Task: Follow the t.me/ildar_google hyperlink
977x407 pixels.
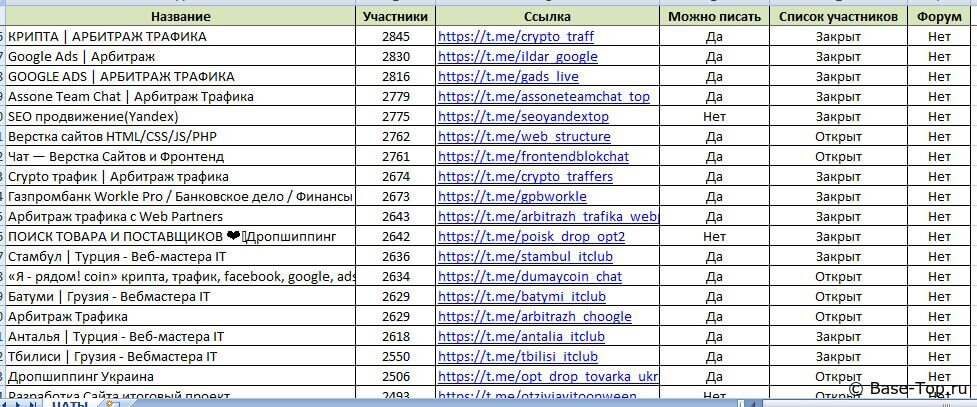Action: (517, 57)
